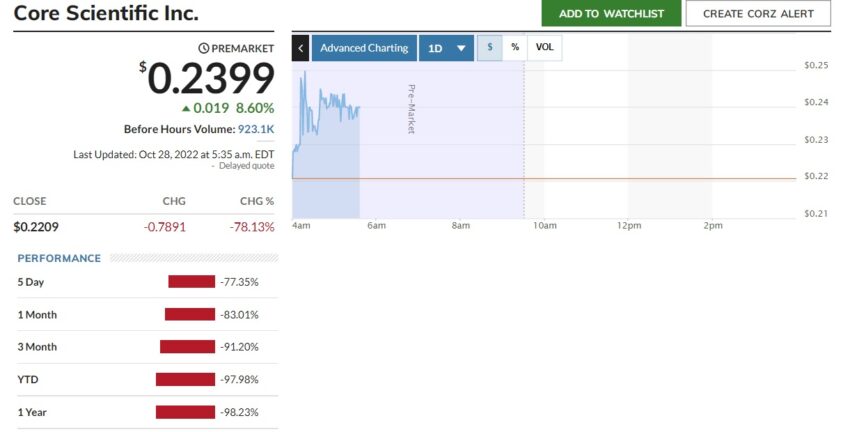This screenshot has width=850, height=432.
Task: Switch chart to percent (%) view
Action: (515, 47)
